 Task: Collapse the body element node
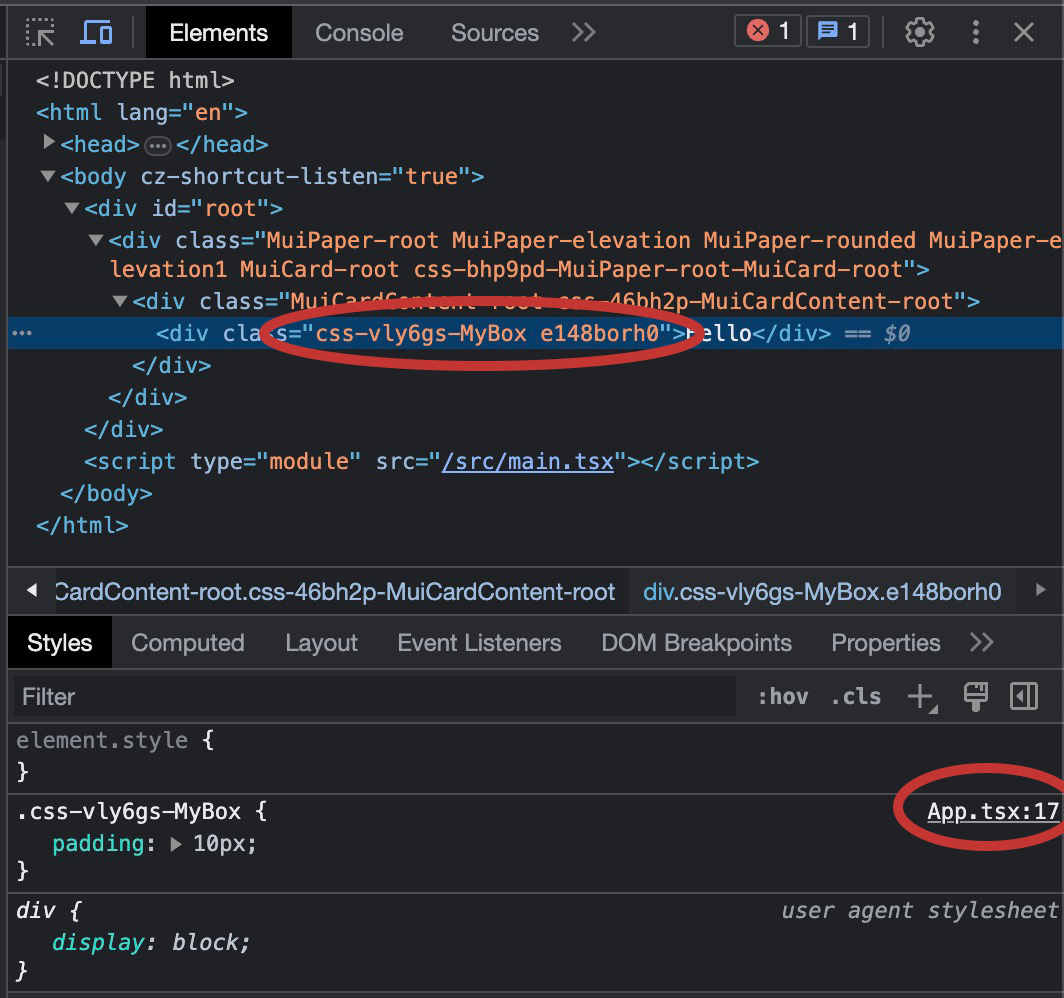click(48, 176)
